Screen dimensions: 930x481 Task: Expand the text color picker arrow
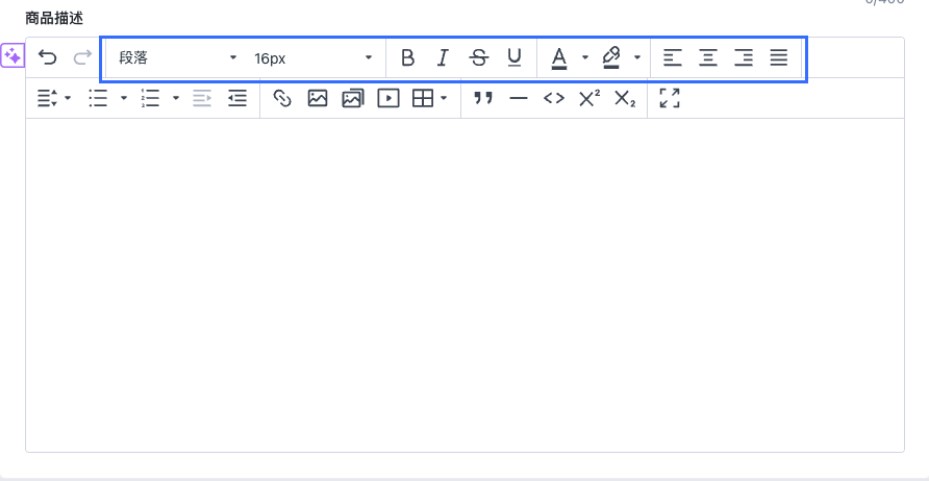pyautogui.click(x=585, y=58)
